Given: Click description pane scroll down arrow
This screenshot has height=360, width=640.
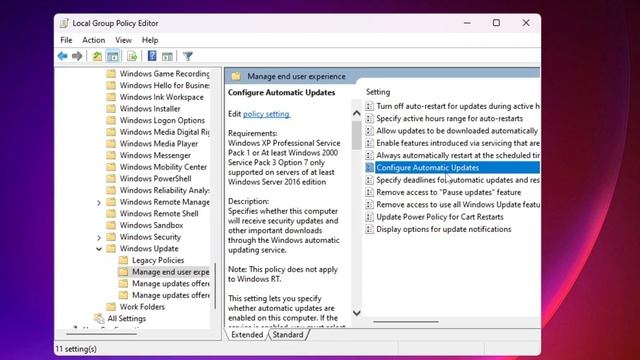Looking at the screenshot, I should (356, 313).
